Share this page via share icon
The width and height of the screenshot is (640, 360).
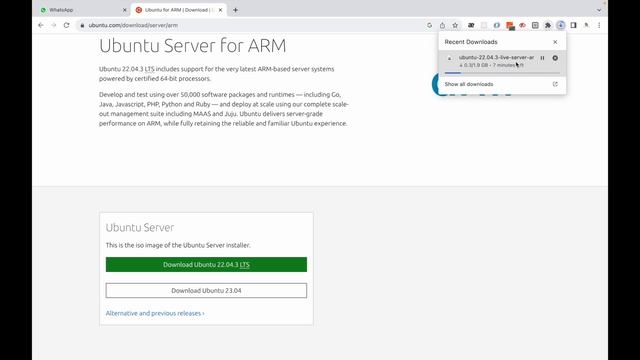coord(442,25)
